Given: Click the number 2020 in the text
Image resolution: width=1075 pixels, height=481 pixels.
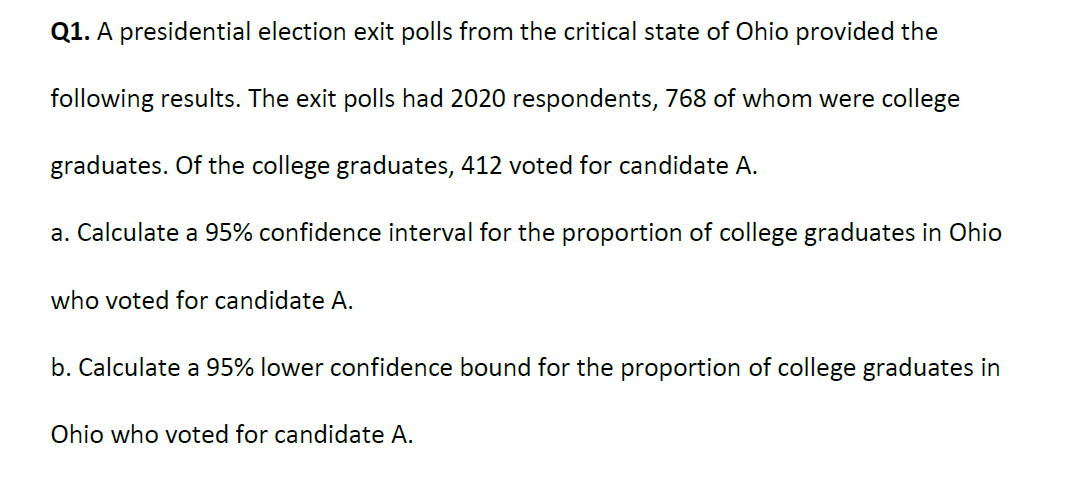Looking at the screenshot, I should click(x=477, y=99).
